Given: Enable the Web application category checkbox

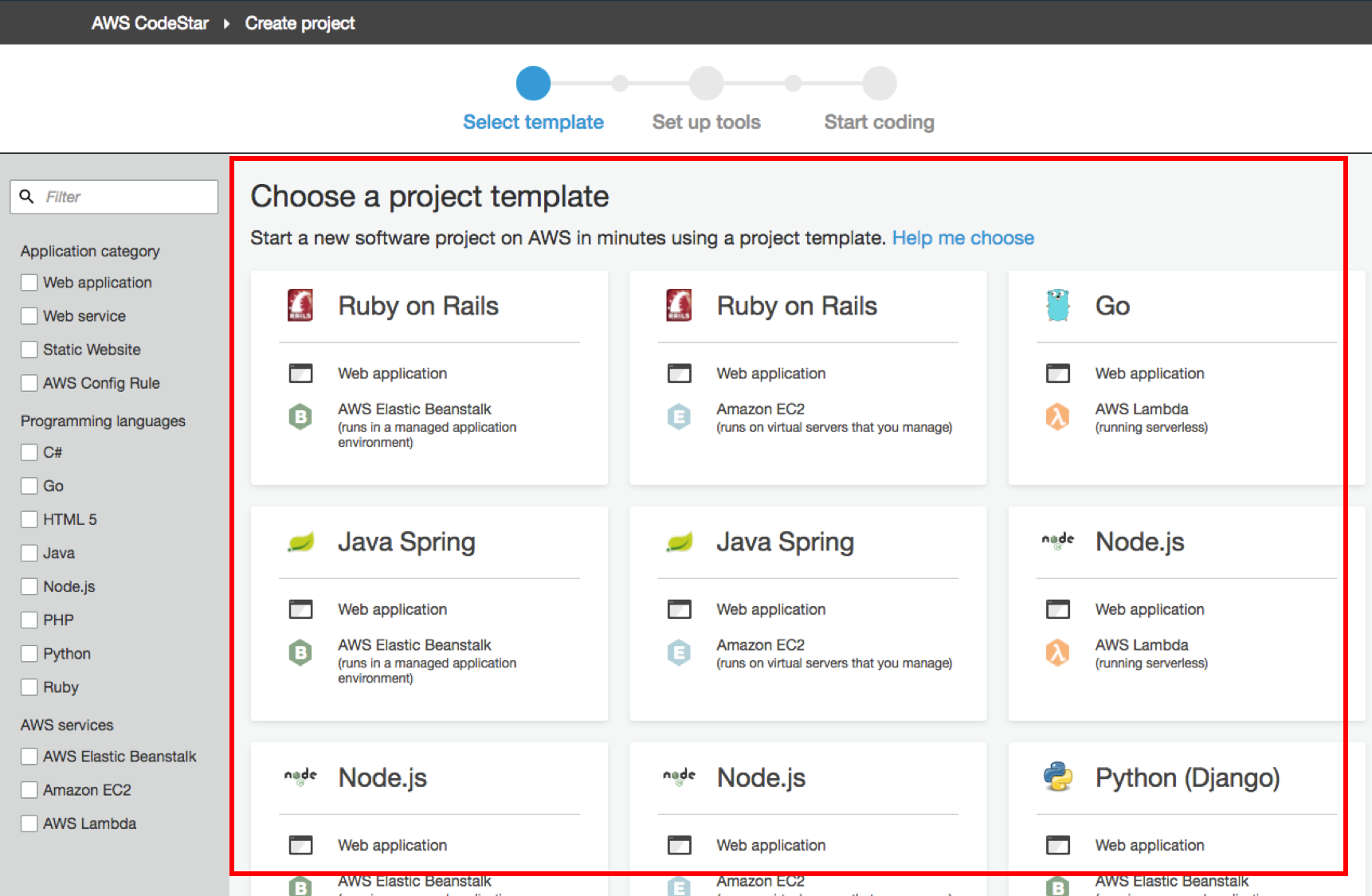Looking at the screenshot, I should (29, 283).
